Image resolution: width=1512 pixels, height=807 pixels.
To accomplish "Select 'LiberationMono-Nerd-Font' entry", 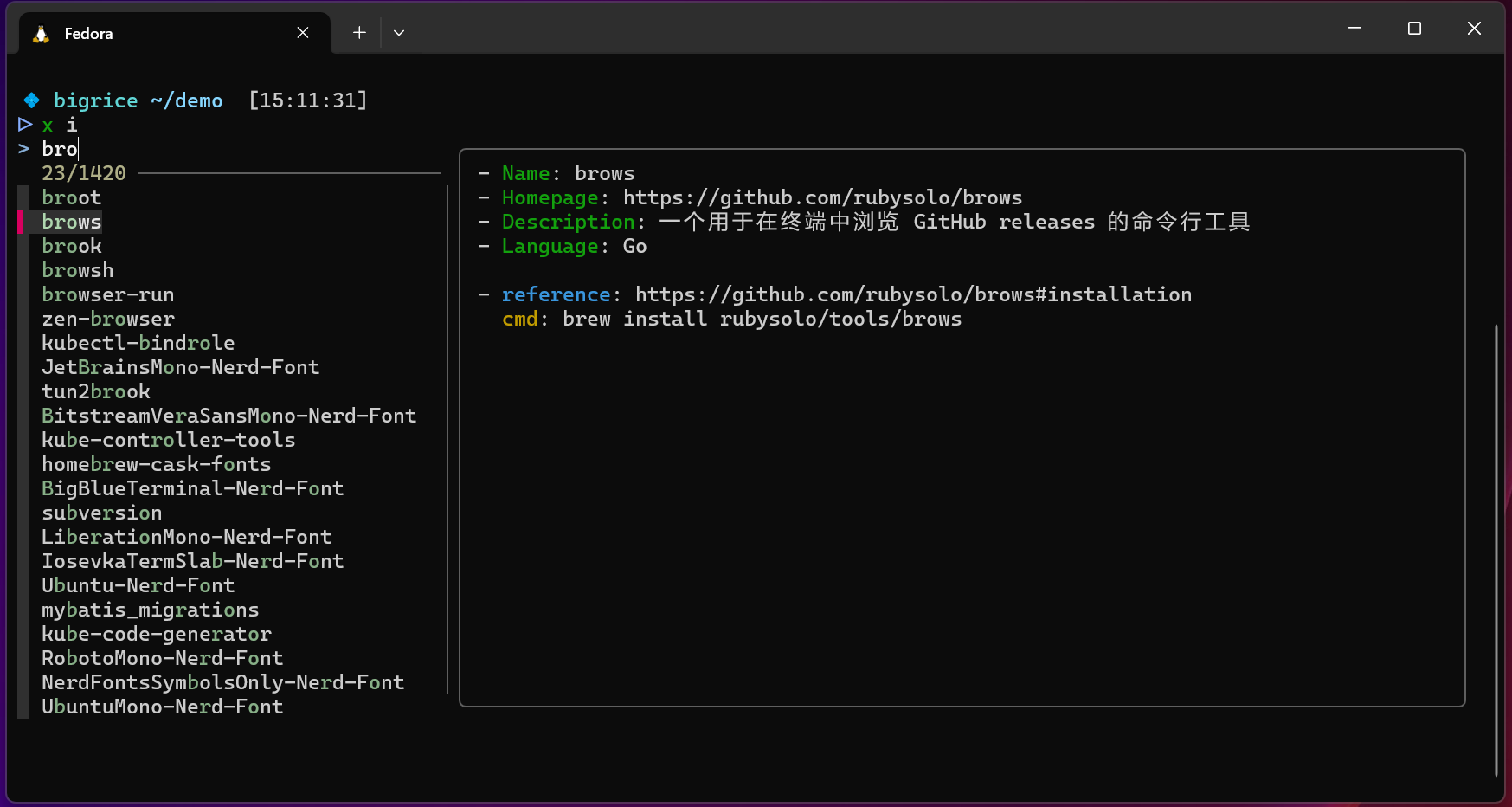I will (x=187, y=537).
